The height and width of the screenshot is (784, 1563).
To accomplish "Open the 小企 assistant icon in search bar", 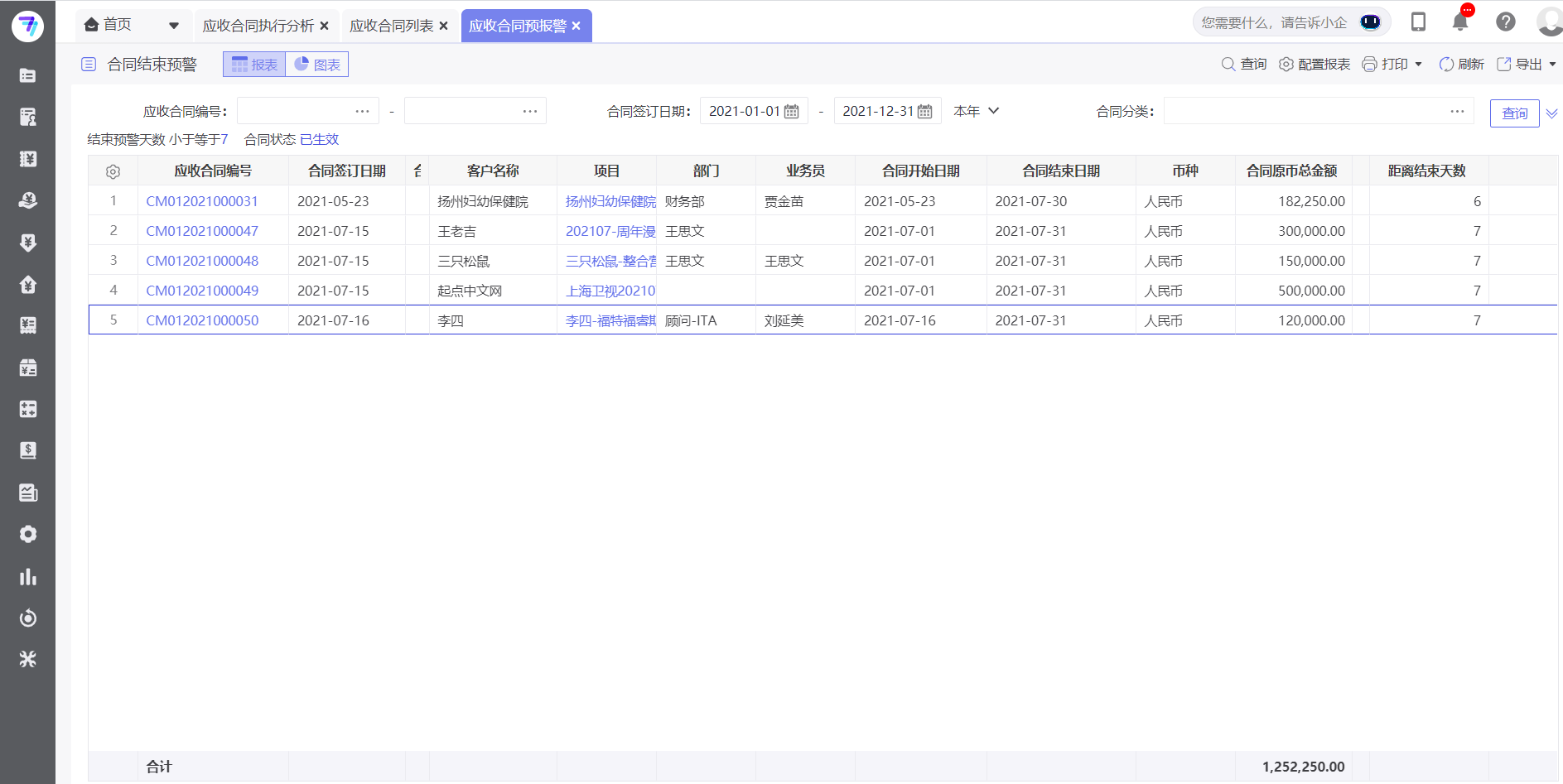I will [1370, 22].
